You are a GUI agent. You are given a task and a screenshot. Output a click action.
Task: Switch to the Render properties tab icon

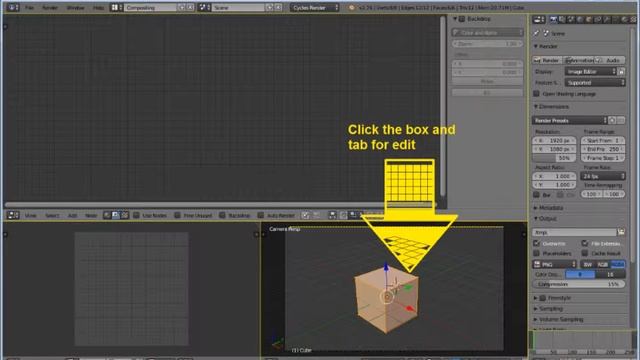(553, 19)
